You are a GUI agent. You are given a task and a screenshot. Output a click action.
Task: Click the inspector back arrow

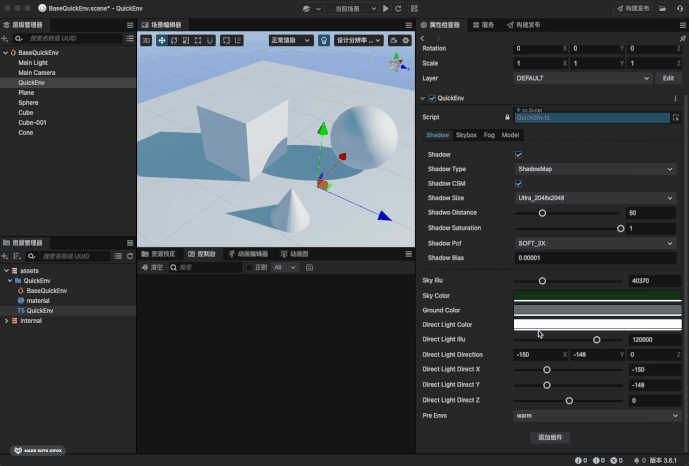click(x=423, y=39)
